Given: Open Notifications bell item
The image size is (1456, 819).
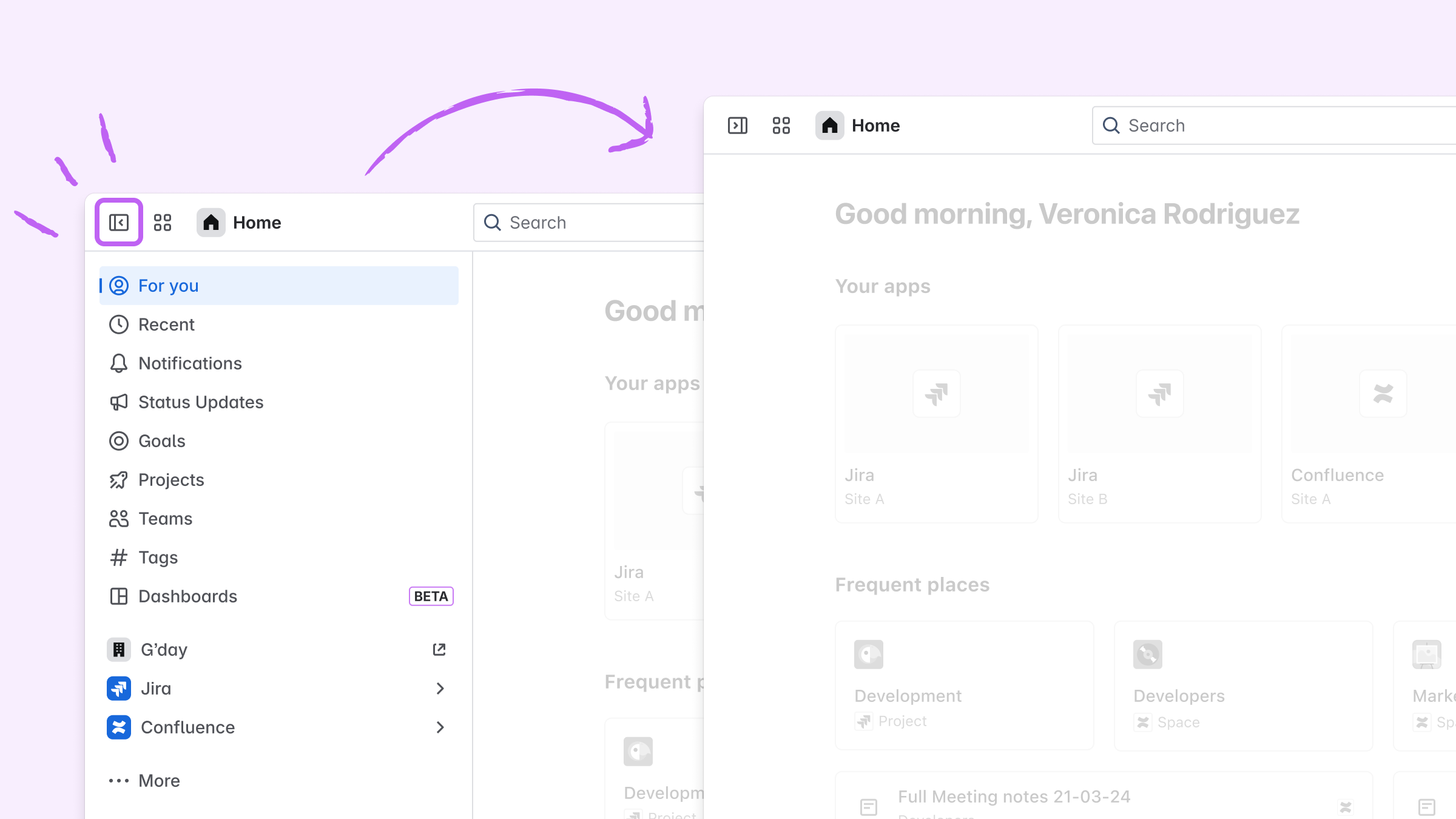Looking at the screenshot, I should click(x=190, y=363).
